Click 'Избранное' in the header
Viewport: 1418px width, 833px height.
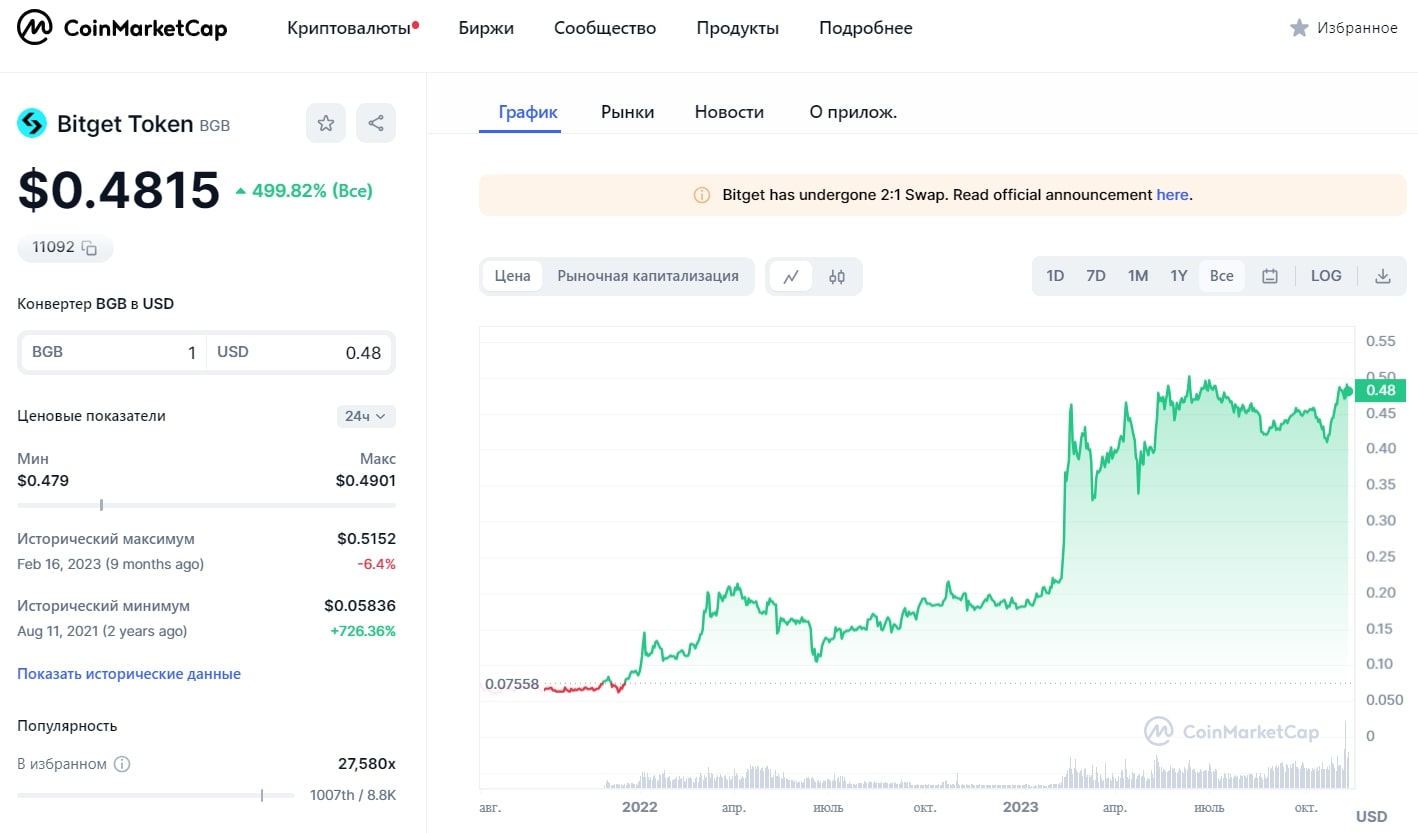(1357, 28)
